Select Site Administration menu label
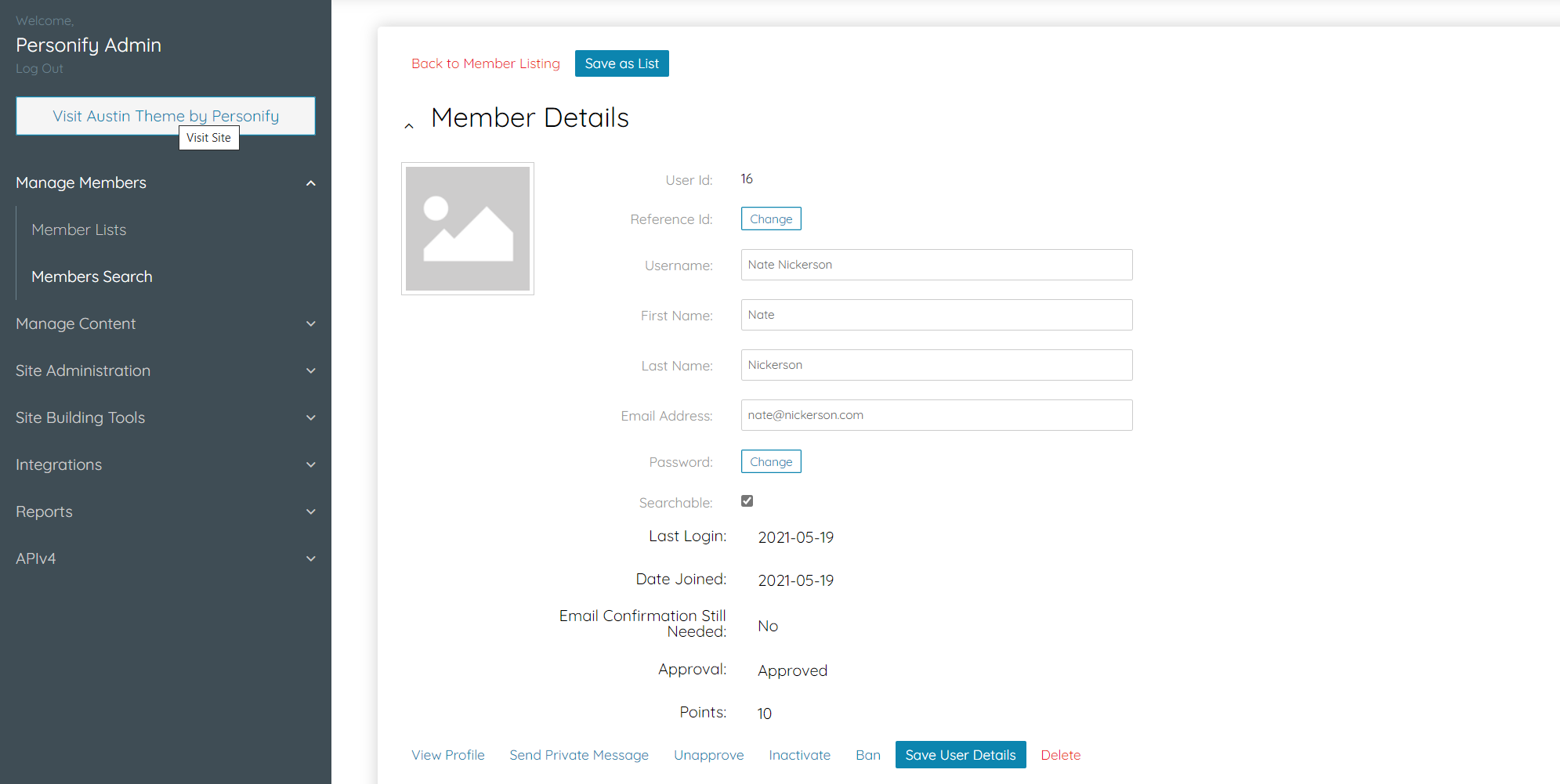The width and height of the screenshot is (1560, 784). (83, 370)
